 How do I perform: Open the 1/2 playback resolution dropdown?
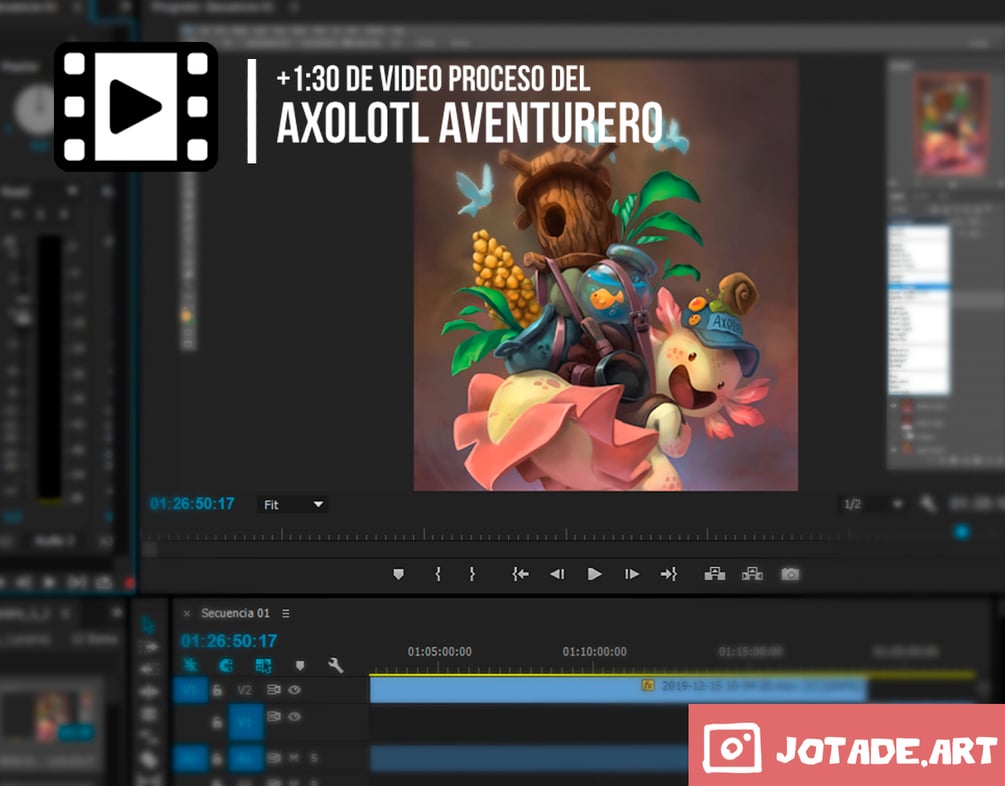871,505
